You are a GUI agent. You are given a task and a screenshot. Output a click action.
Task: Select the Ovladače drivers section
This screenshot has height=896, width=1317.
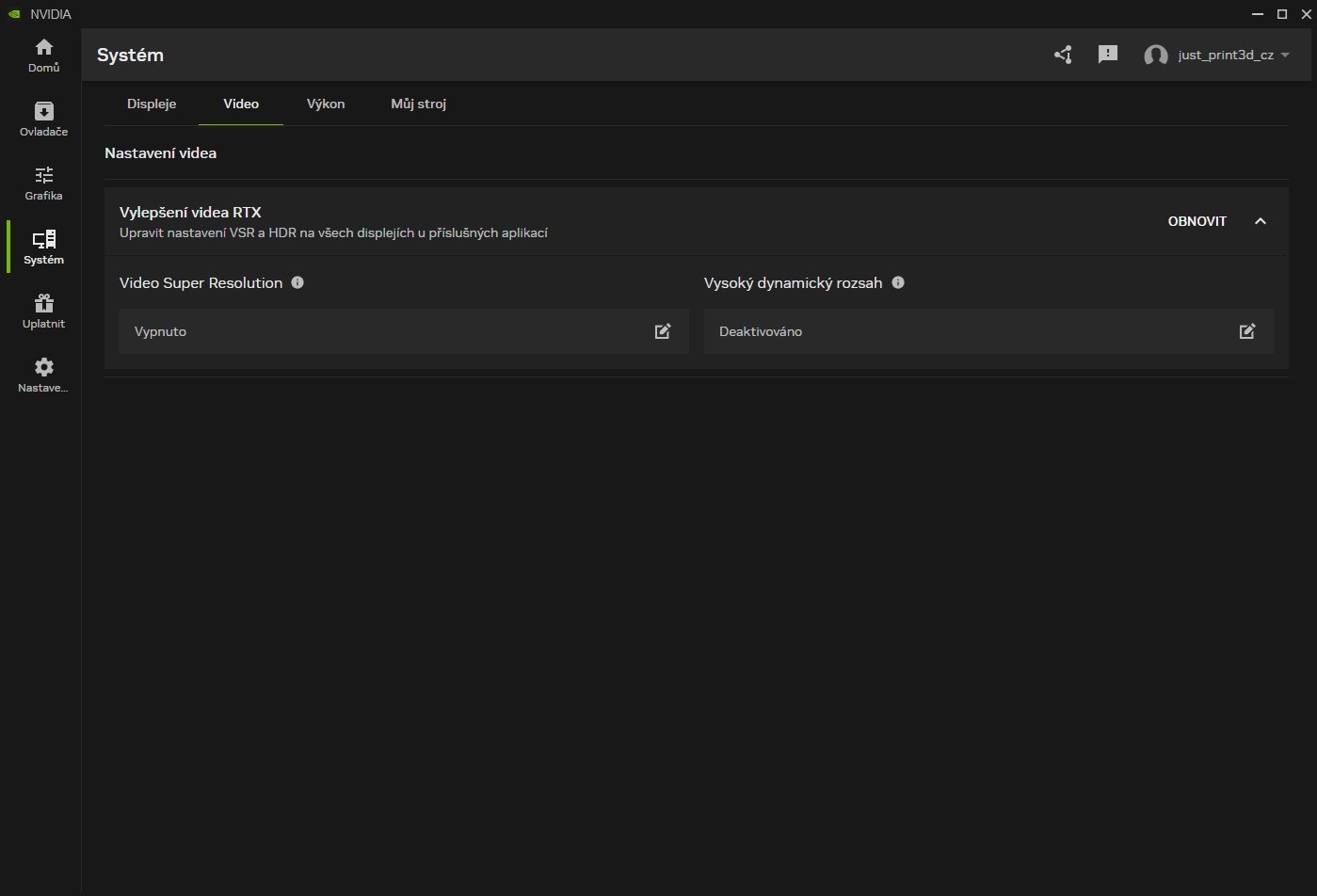click(x=43, y=118)
